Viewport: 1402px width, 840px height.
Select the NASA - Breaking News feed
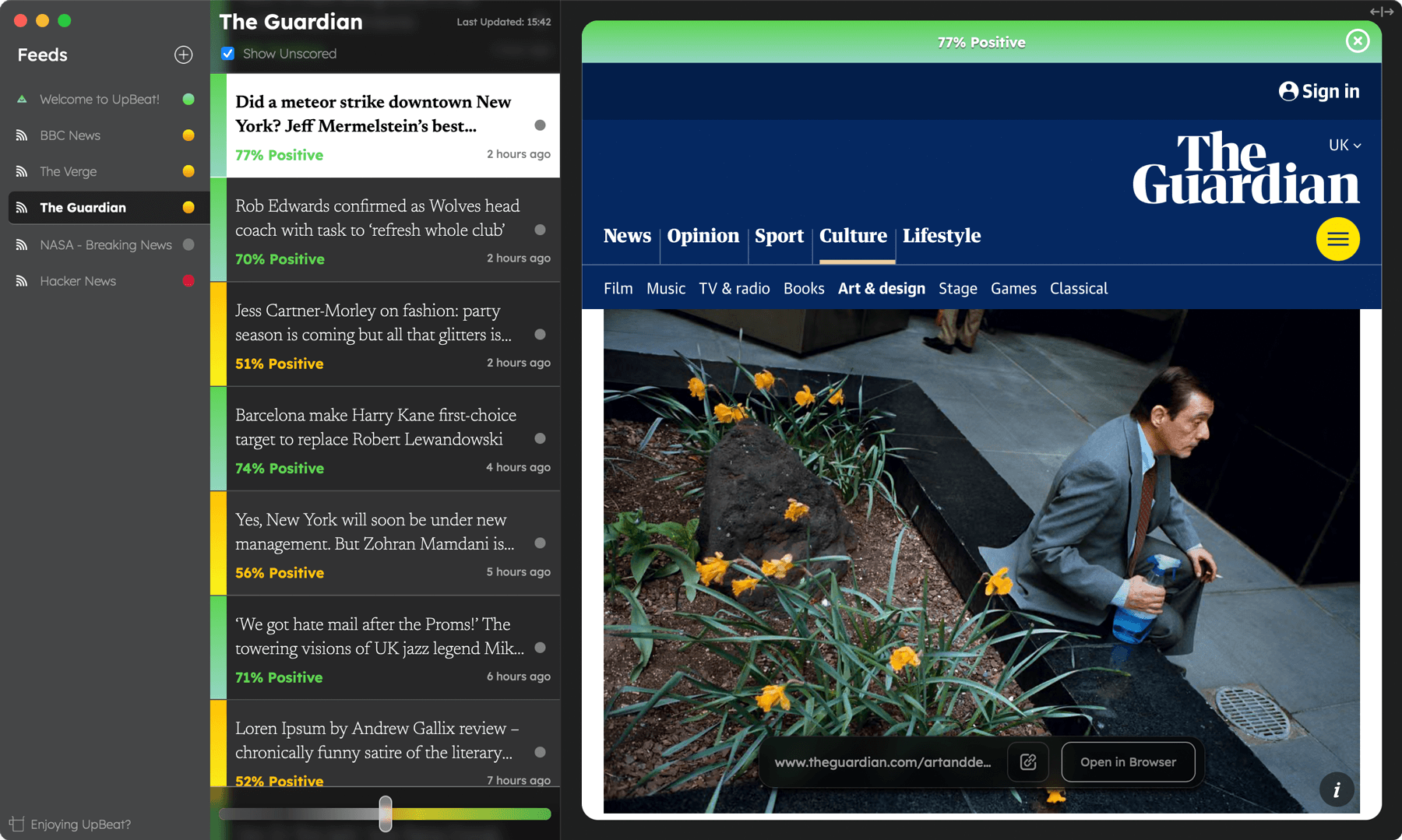tap(105, 244)
